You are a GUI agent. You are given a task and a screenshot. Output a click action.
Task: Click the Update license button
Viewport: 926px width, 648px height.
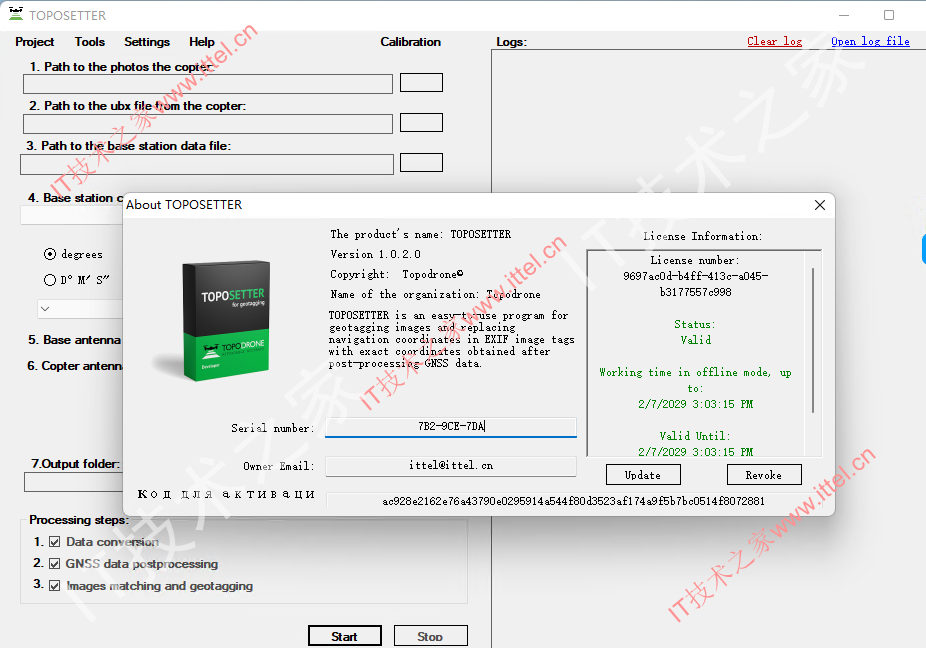pos(643,475)
